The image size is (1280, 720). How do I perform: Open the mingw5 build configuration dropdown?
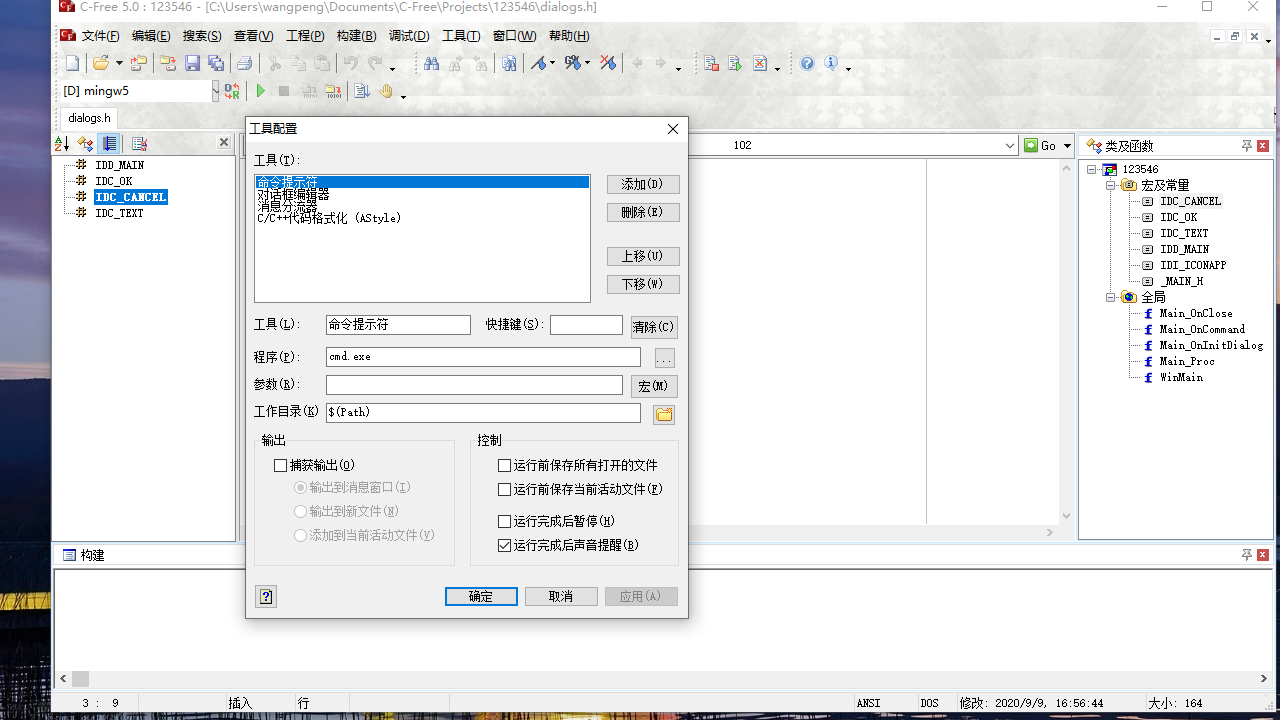[215, 90]
